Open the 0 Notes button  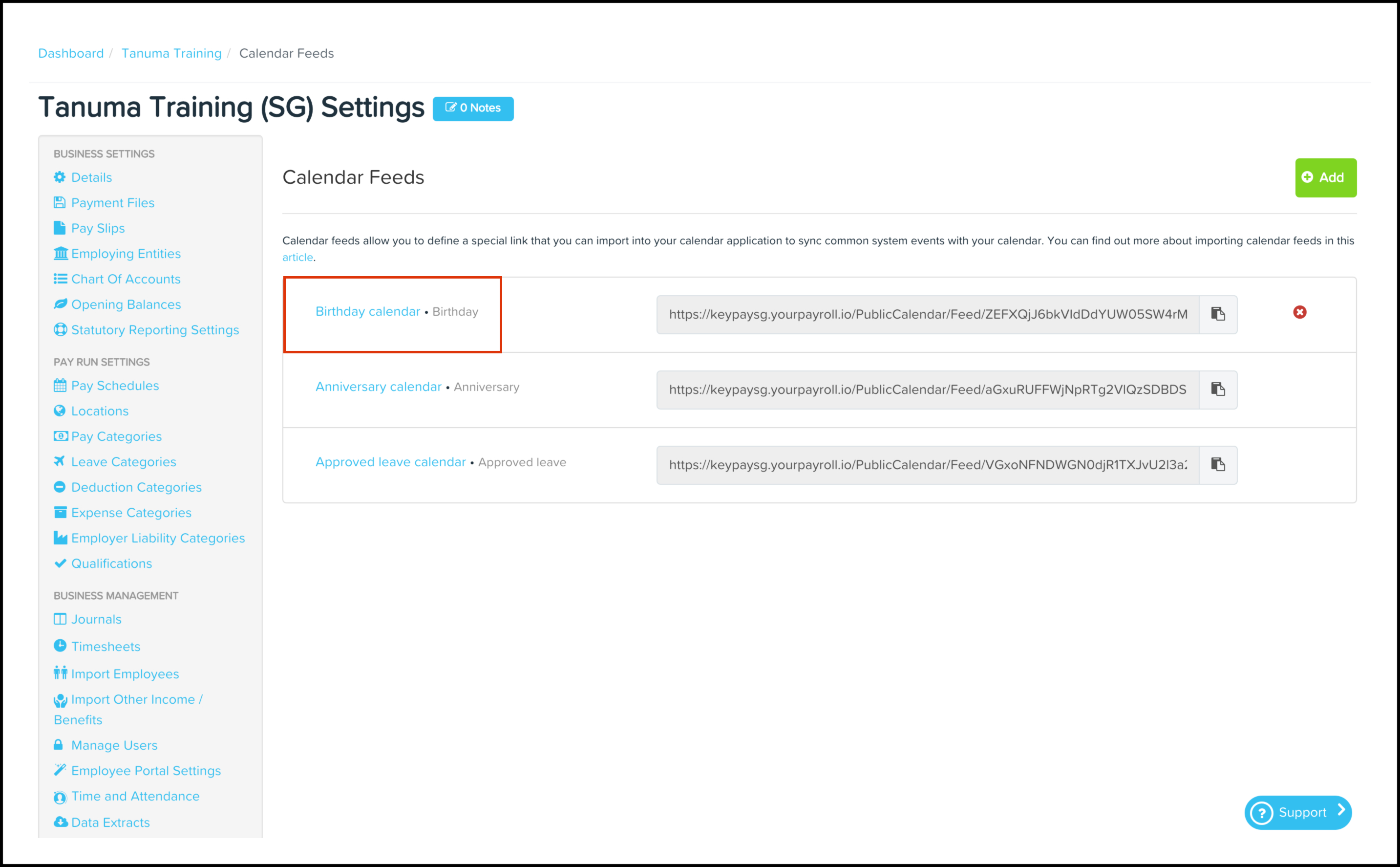(x=473, y=108)
